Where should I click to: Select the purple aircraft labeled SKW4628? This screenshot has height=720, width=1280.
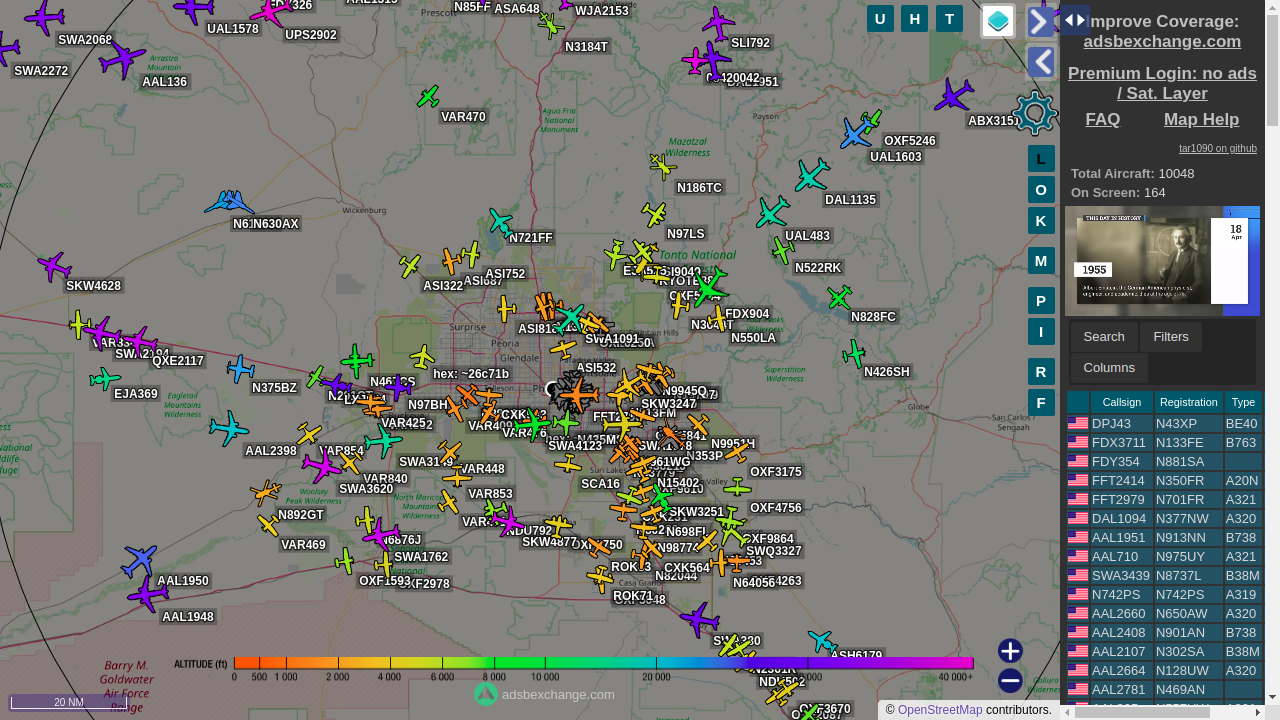[54, 267]
